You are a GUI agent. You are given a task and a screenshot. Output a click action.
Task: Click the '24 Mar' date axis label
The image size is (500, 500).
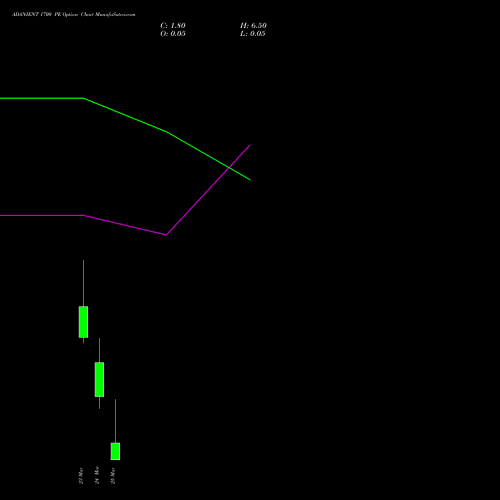(x=97, y=475)
